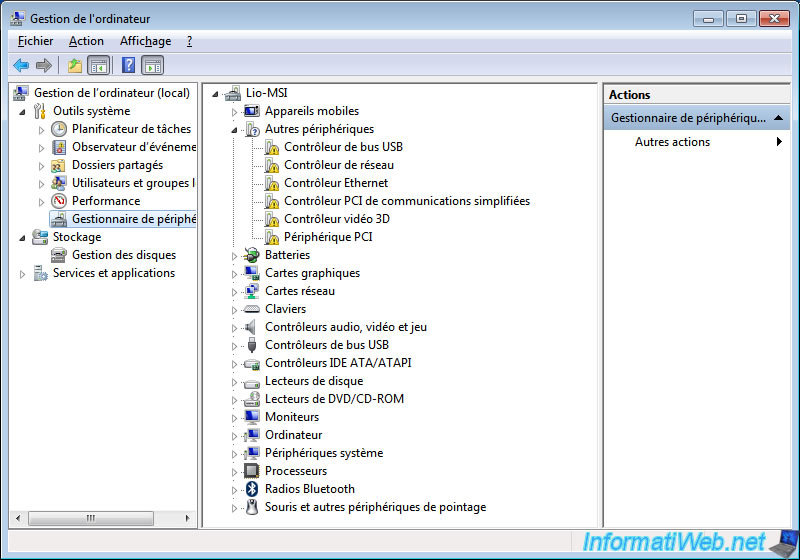Click the left pane scroll left arrow
This screenshot has width=800, height=560.
pos(18,518)
